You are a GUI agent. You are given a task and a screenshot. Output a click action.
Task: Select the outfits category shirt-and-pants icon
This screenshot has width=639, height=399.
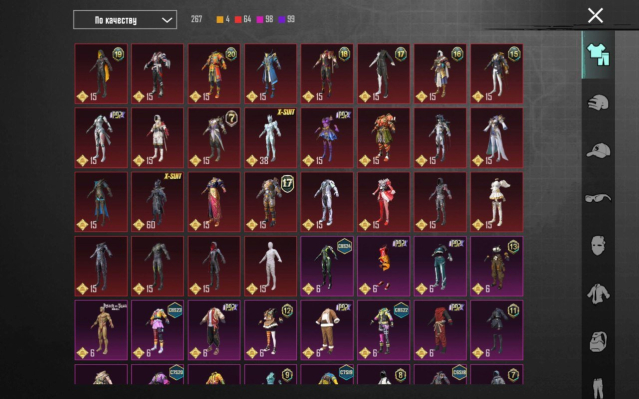(x=597, y=55)
